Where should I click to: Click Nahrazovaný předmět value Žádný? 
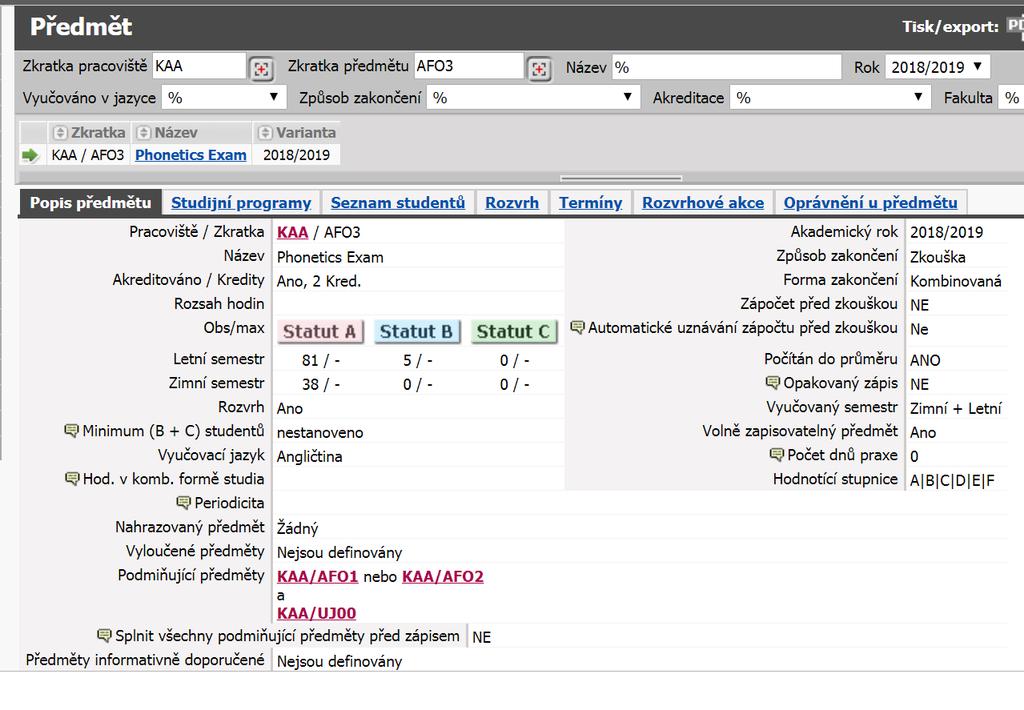click(x=297, y=528)
